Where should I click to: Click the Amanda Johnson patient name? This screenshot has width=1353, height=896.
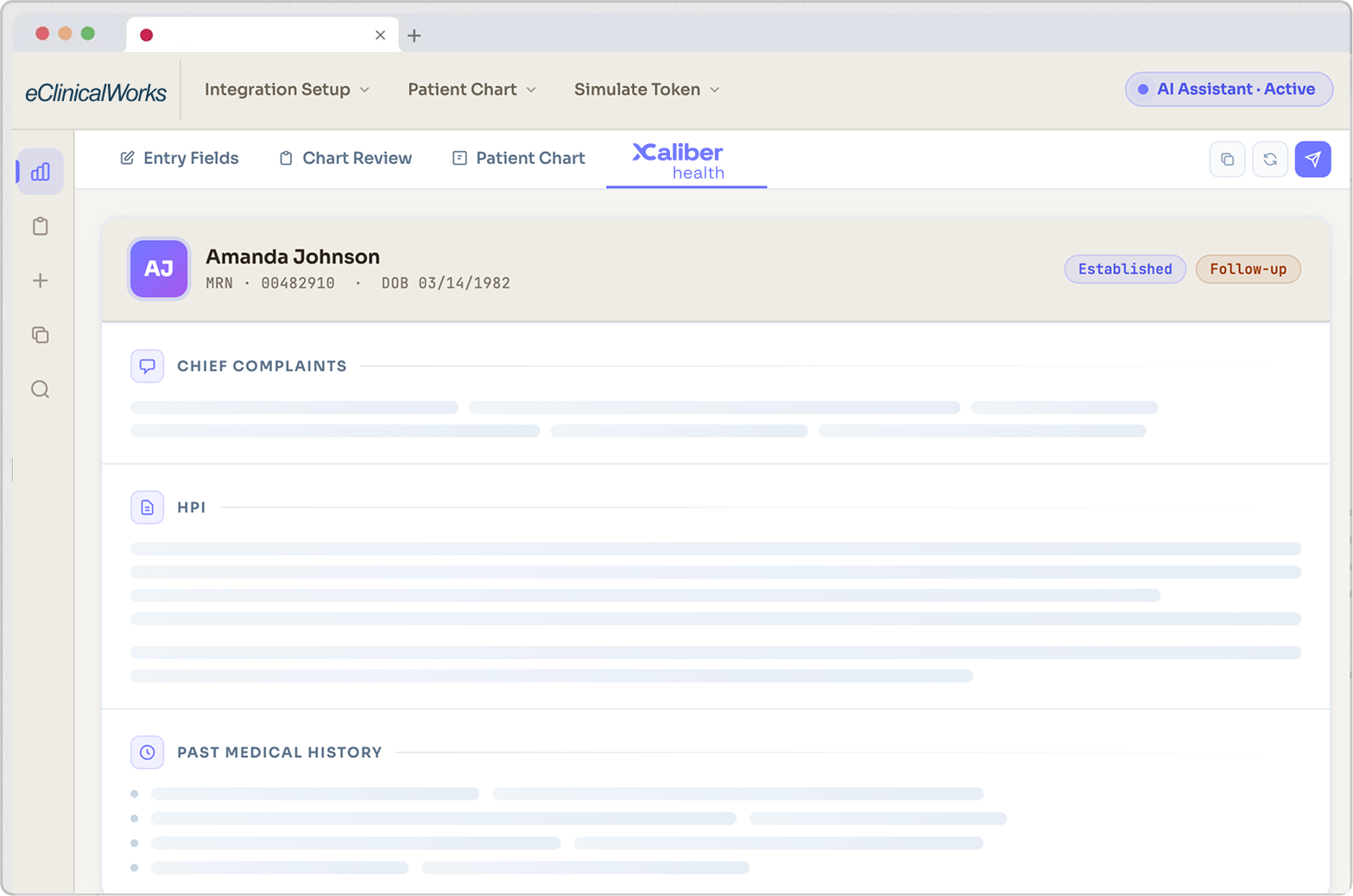tap(293, 256)
